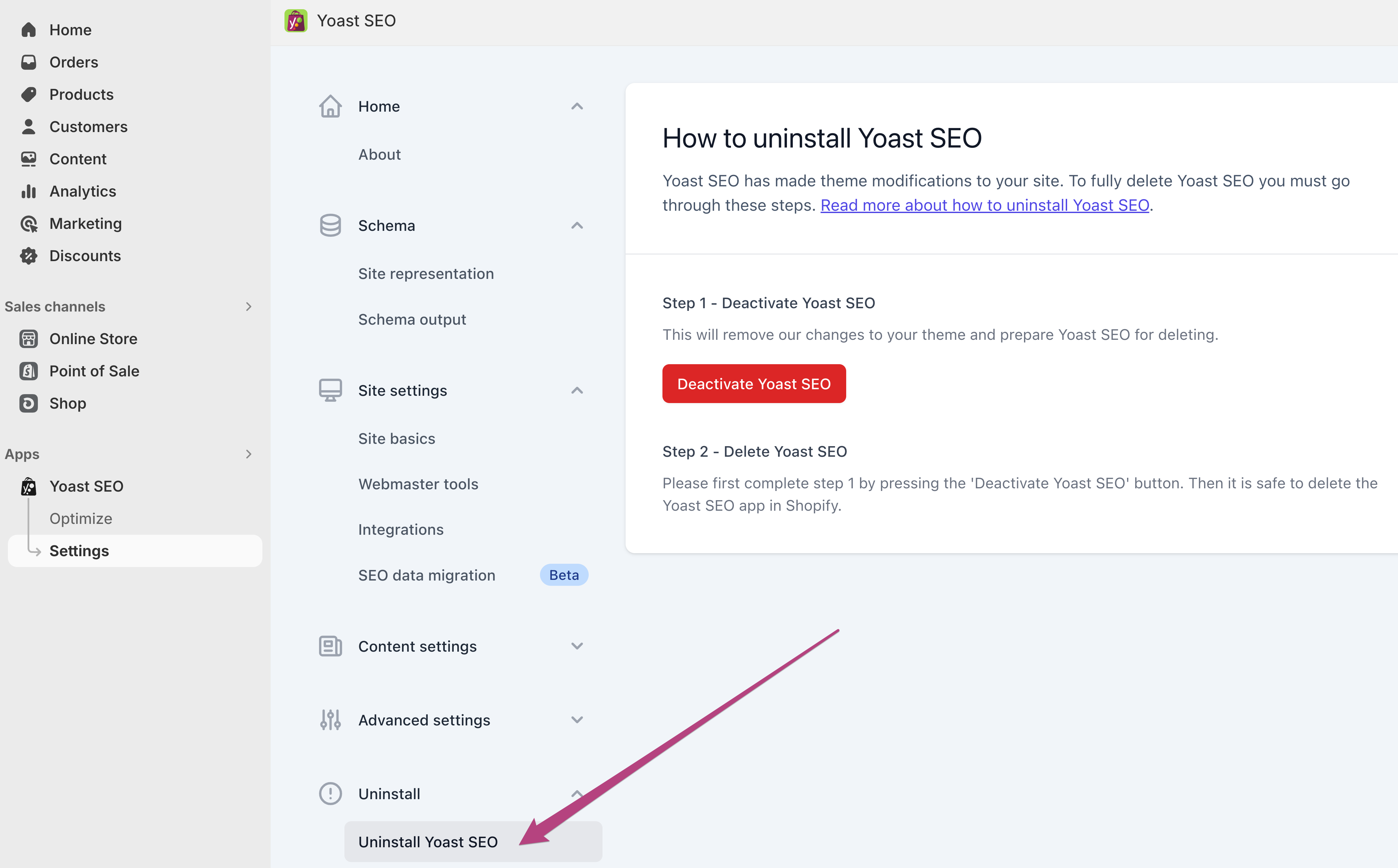
Task: Click the Orders inbox icon
Action: pyautogui.click(x=28, y=62)
